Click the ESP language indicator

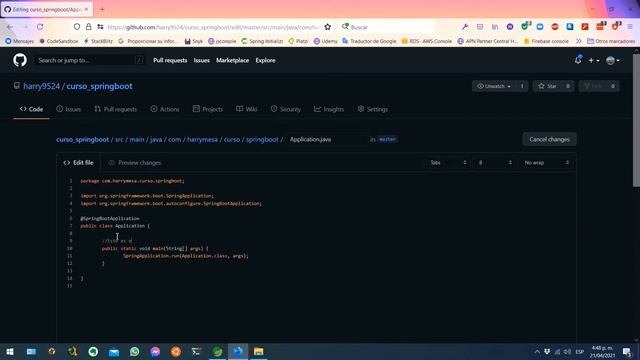pyautogui.click(x=580, y=351)
